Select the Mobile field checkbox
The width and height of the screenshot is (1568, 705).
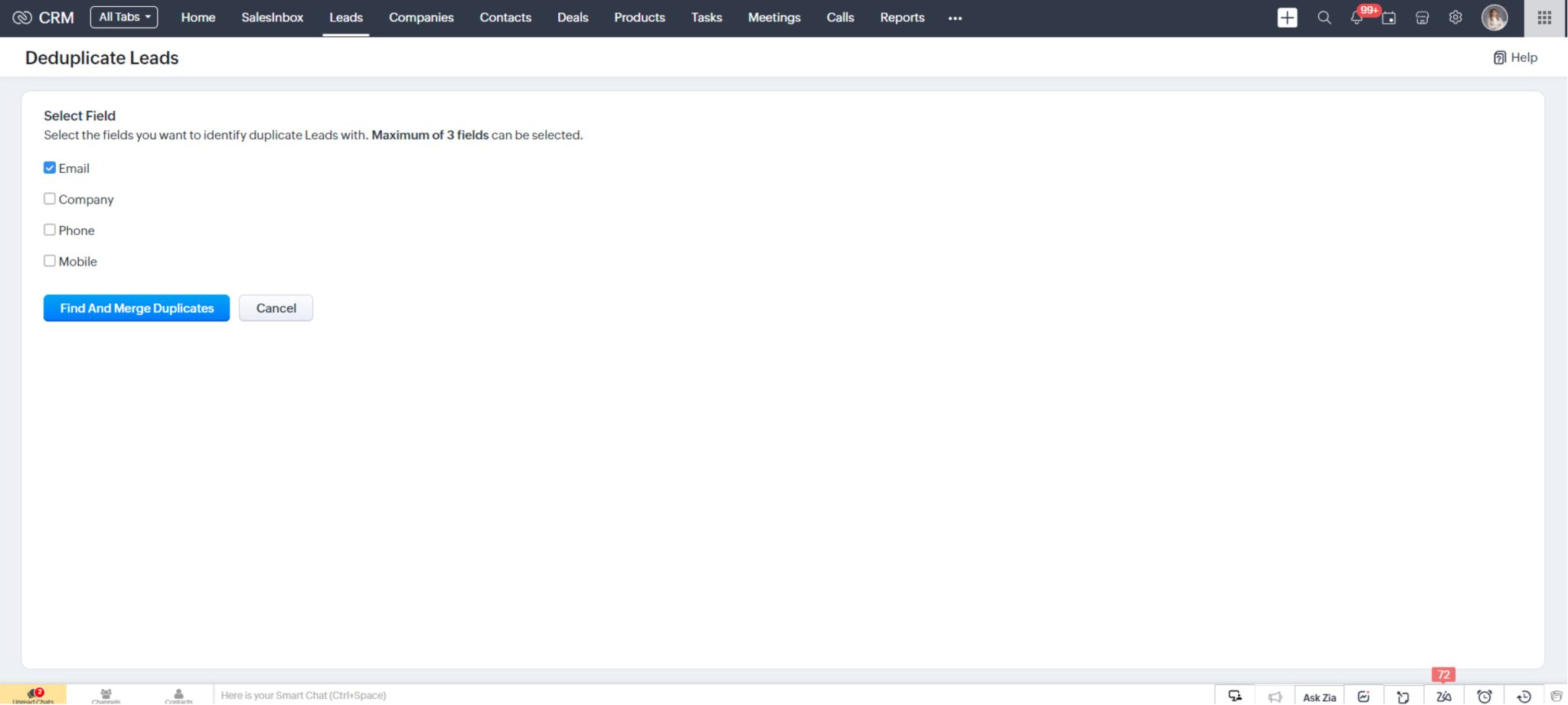tap(50, 260)
